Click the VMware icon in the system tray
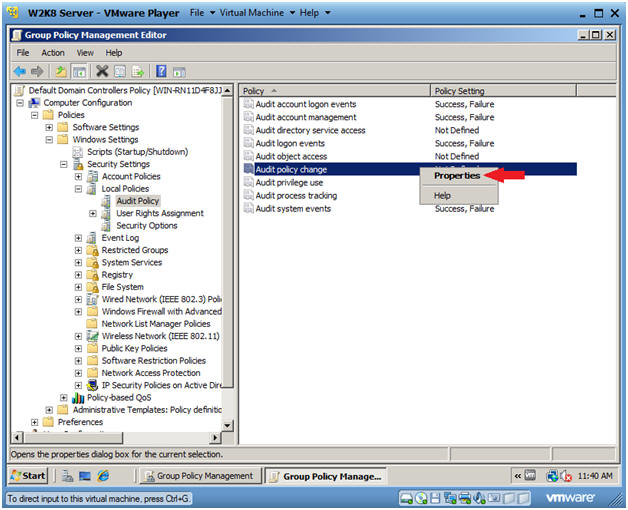The image size is (628, 510). point(530,476)
